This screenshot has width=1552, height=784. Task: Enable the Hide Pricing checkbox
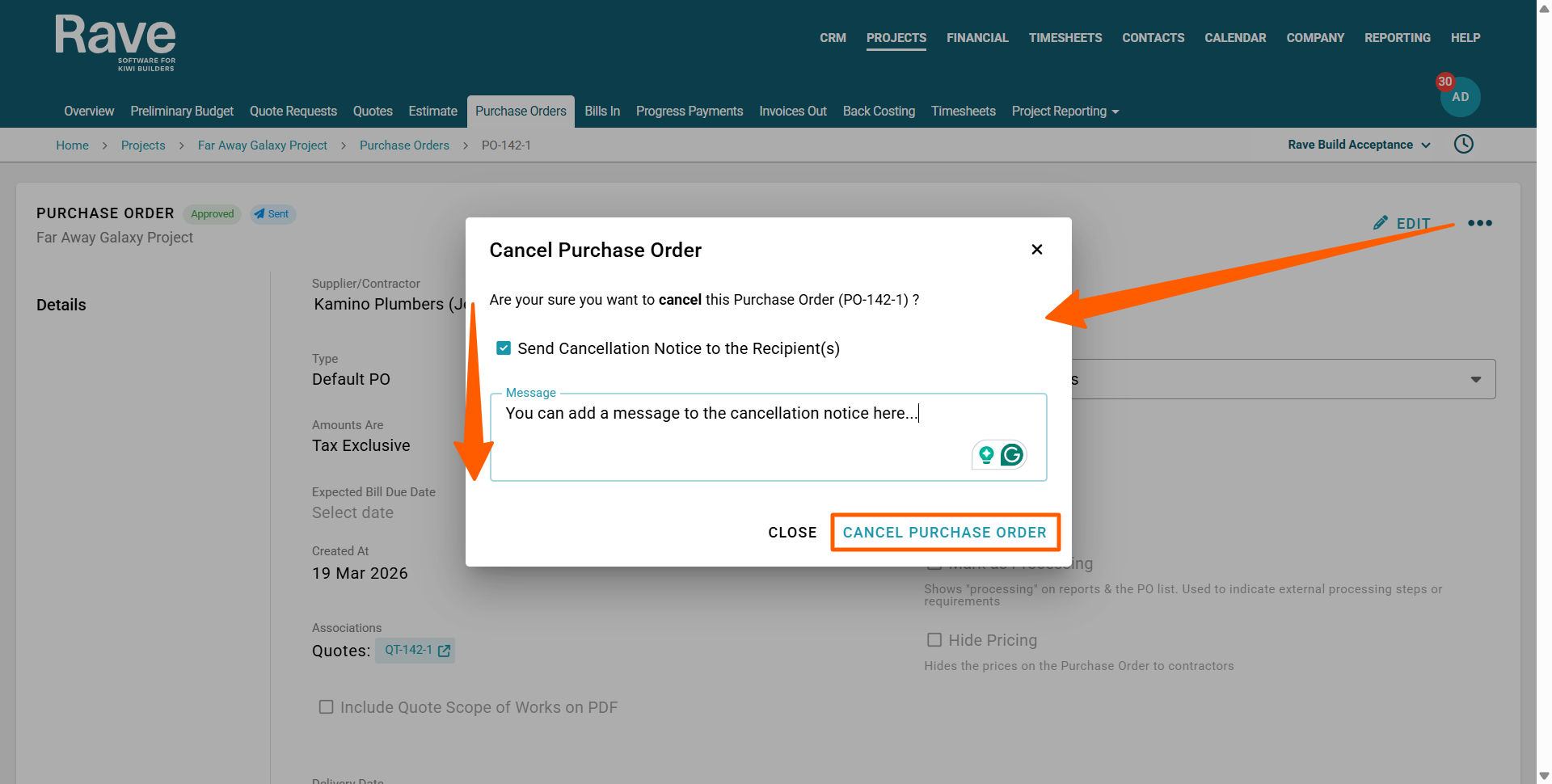pos(934,640)
